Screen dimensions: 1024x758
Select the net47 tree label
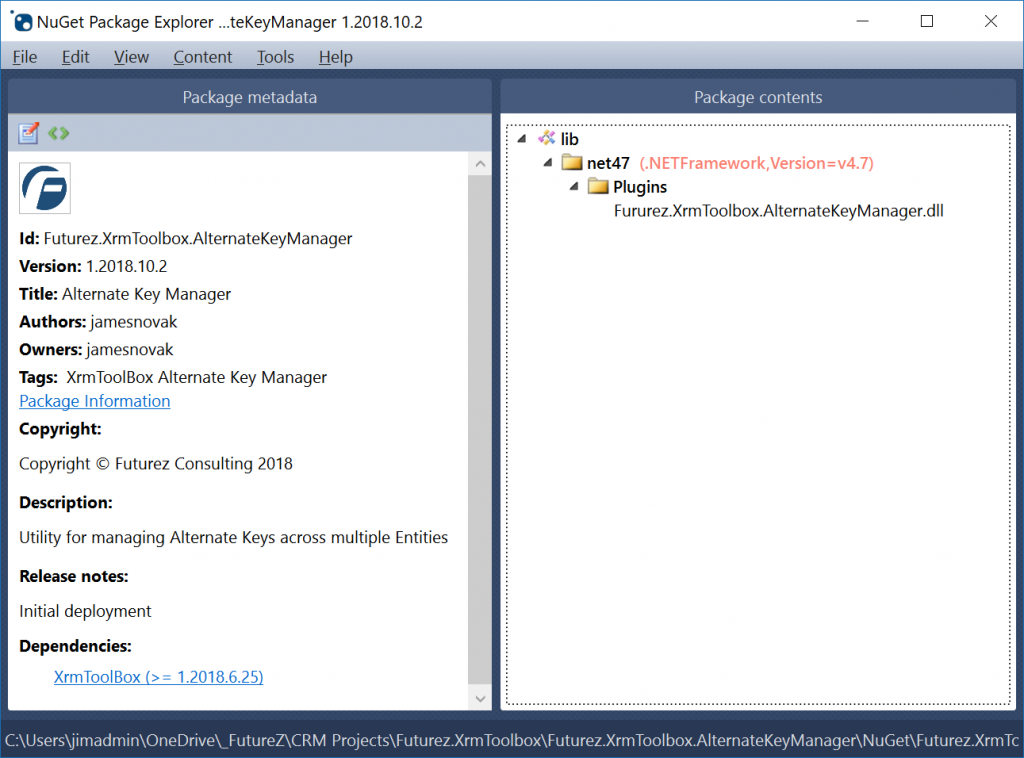click(608, 163)
